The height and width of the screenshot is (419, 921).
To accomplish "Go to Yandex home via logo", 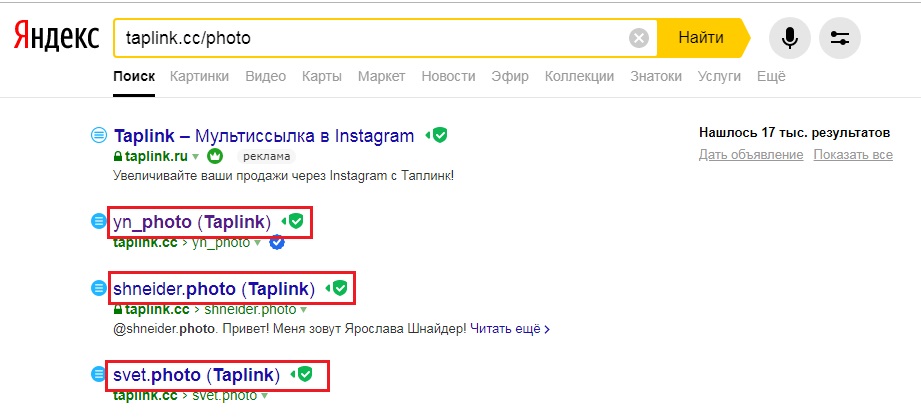I will [x=56, y=38].
